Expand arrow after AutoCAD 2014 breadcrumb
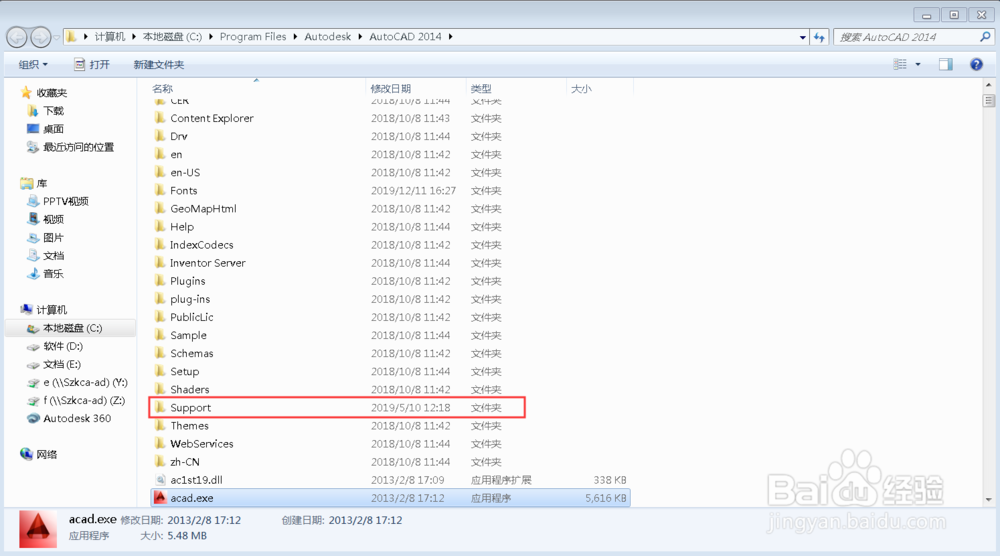This screenshot has height=556, width=1000. tap(450, 37)
